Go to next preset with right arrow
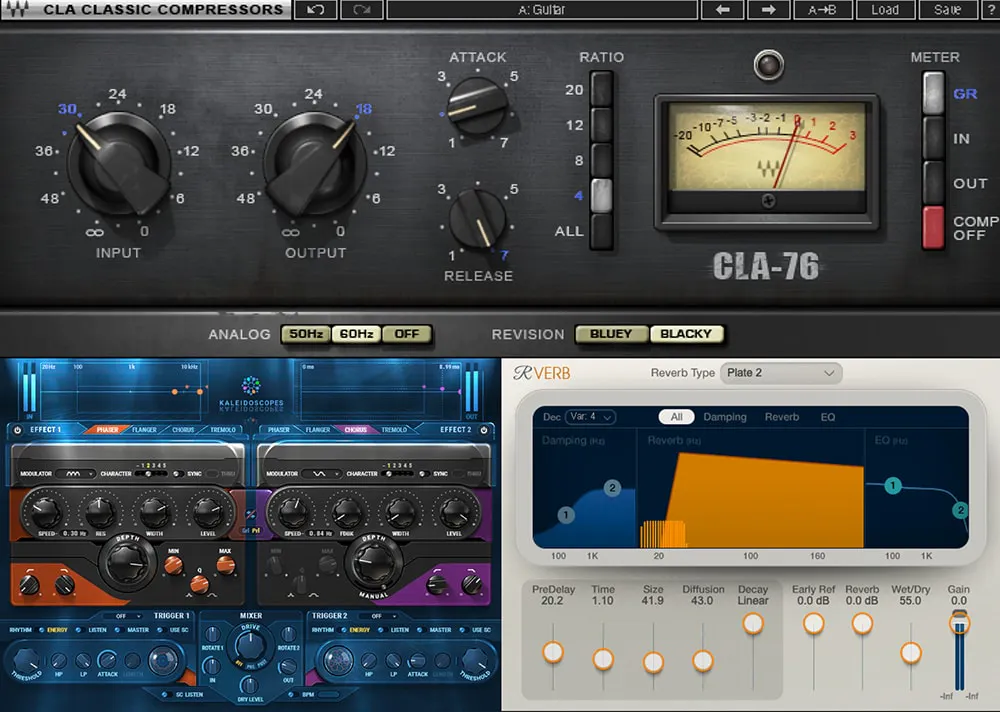The height and width of the screenshot is (712, 1000). [x=768, y=10]
